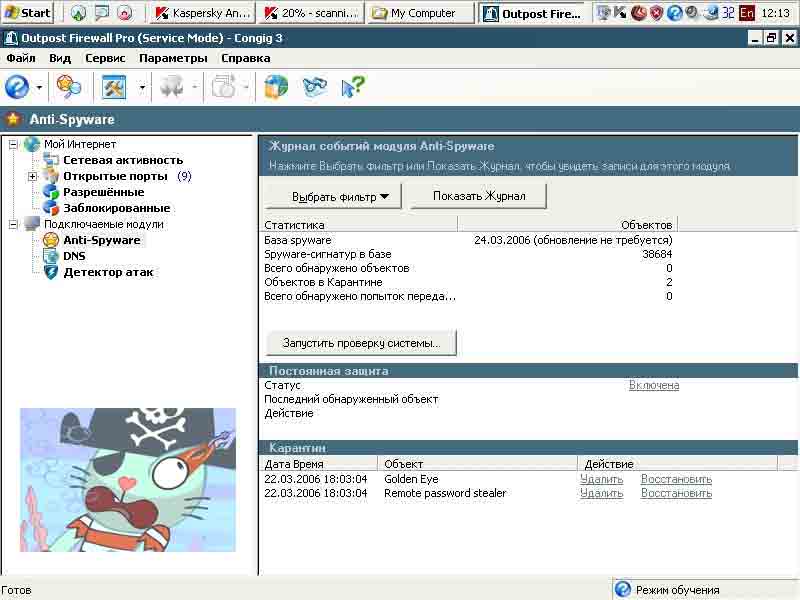The image size is (800, 600).
Task: Click the Детектор атак shield icon
Action: tap(51, 272)
